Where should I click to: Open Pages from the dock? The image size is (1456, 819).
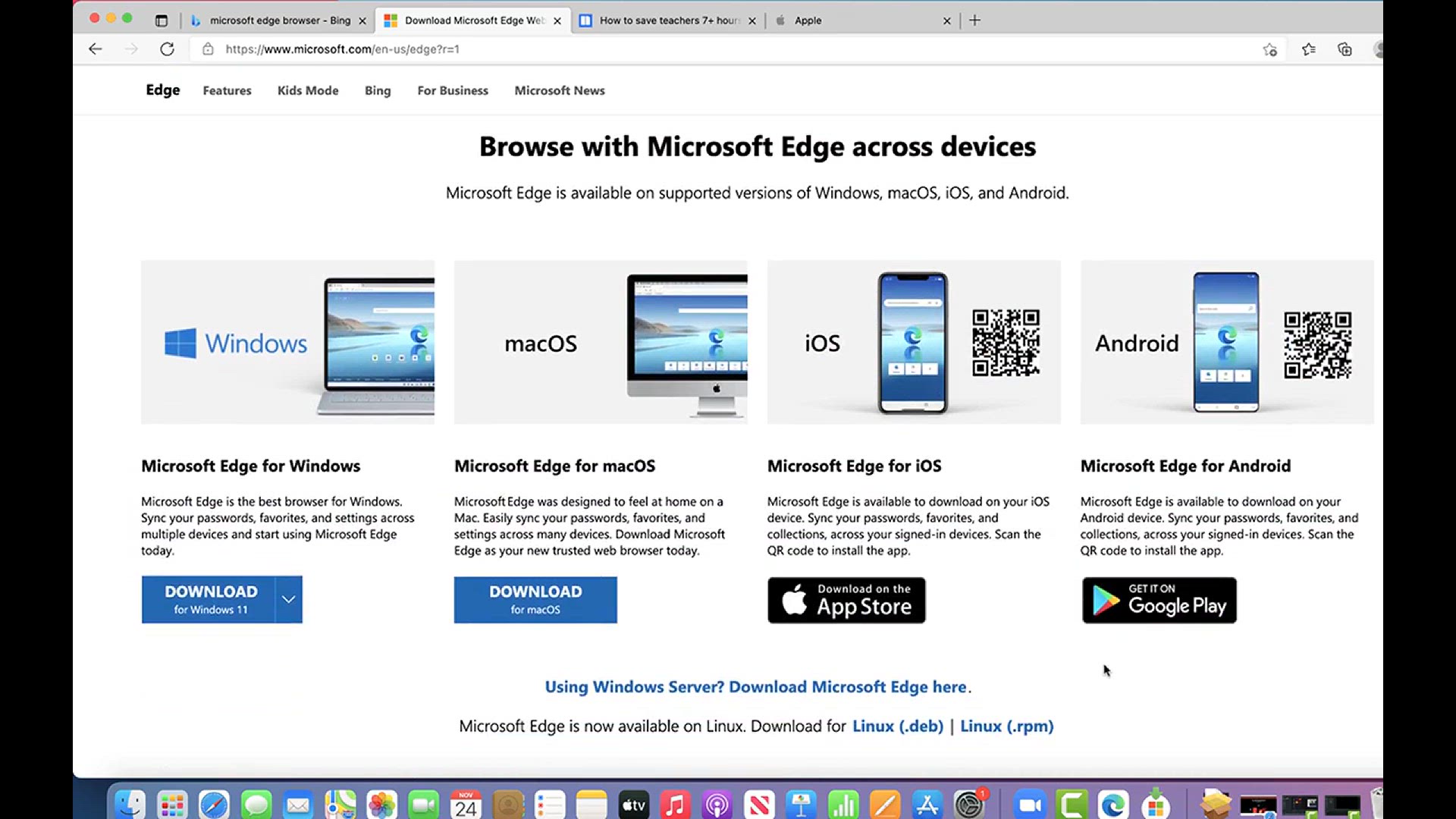point(885,805)
